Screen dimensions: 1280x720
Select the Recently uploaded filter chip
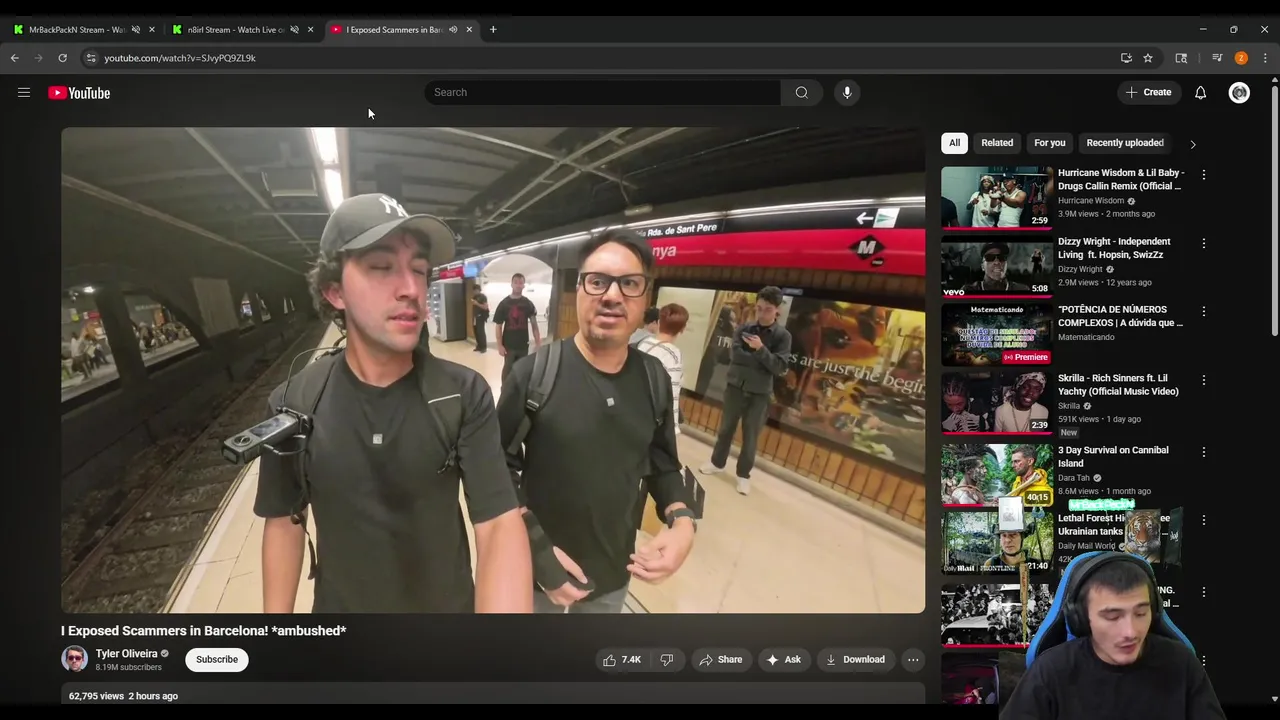pos(1125,143)
